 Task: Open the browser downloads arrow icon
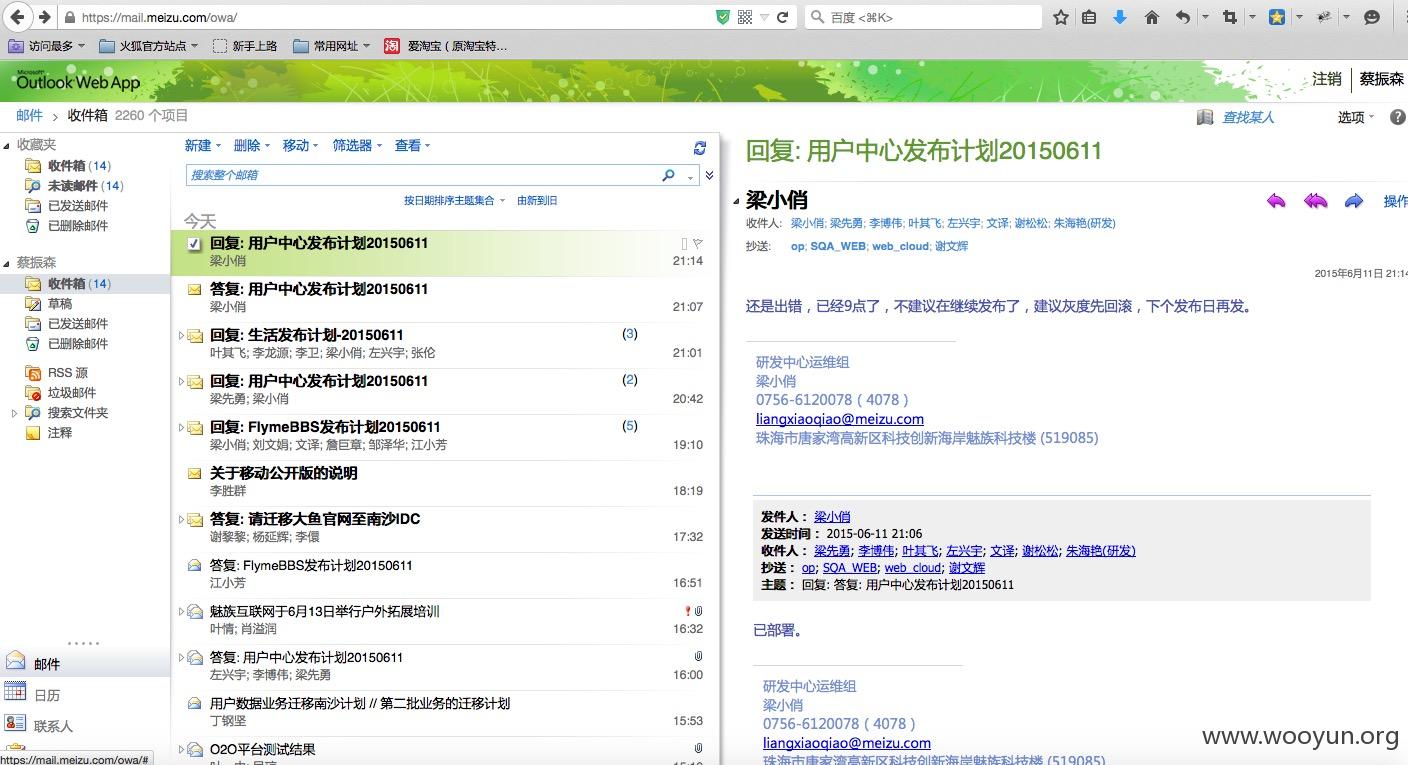1121,17
